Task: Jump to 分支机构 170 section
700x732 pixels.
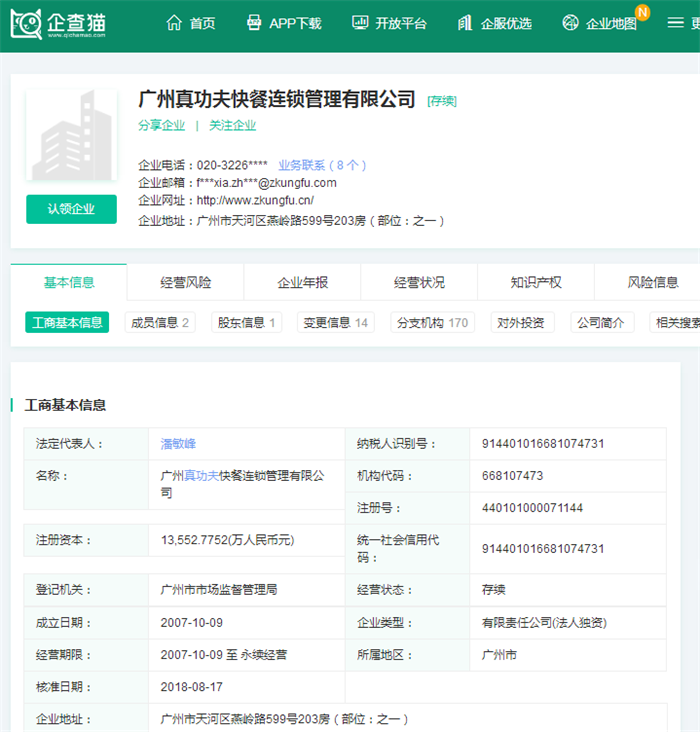Action: 432,323
